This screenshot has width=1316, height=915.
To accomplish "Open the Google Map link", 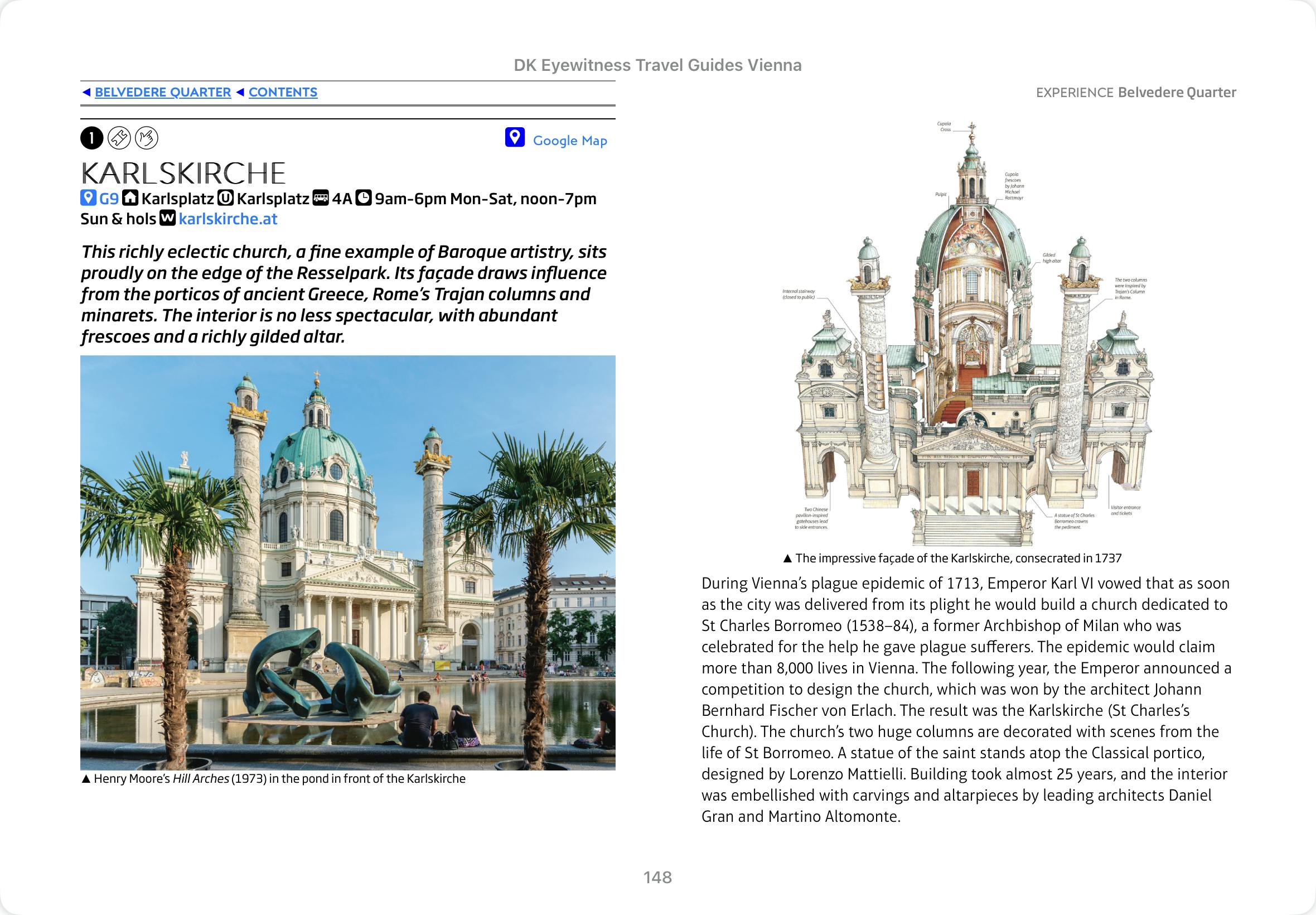I will click(569, 141).
